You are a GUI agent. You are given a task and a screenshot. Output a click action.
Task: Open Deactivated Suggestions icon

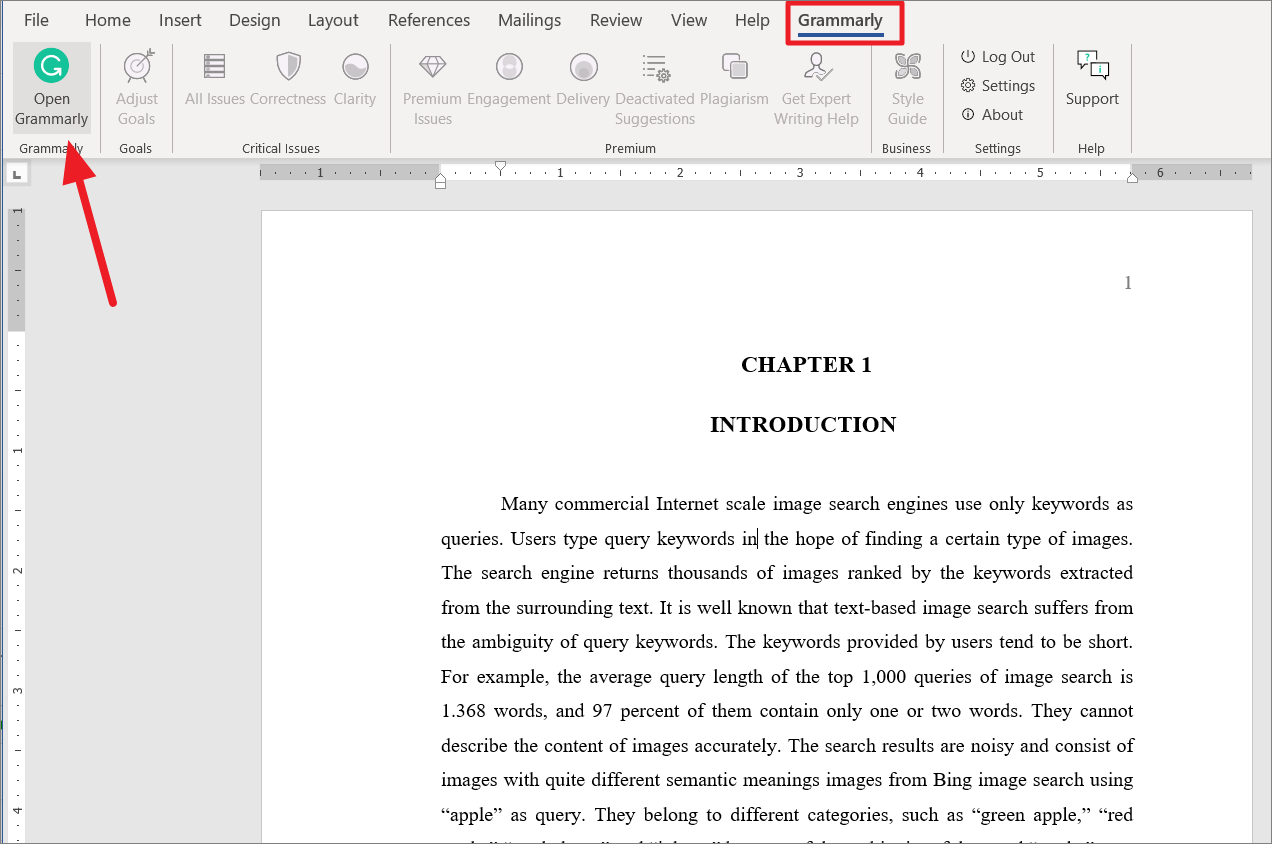pyautogui.click(x=655, y=68)
